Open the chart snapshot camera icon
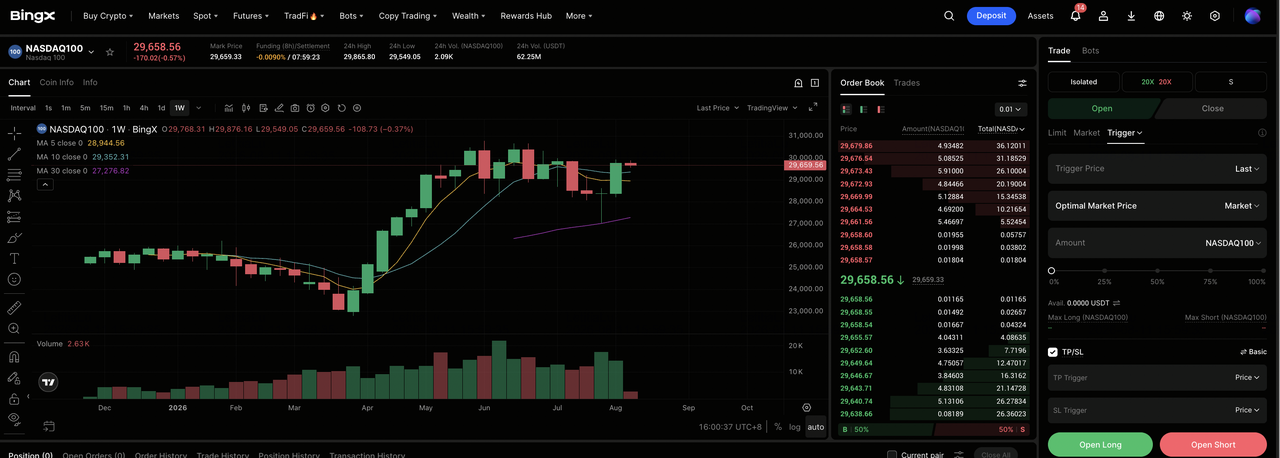 tap(295, 108)
